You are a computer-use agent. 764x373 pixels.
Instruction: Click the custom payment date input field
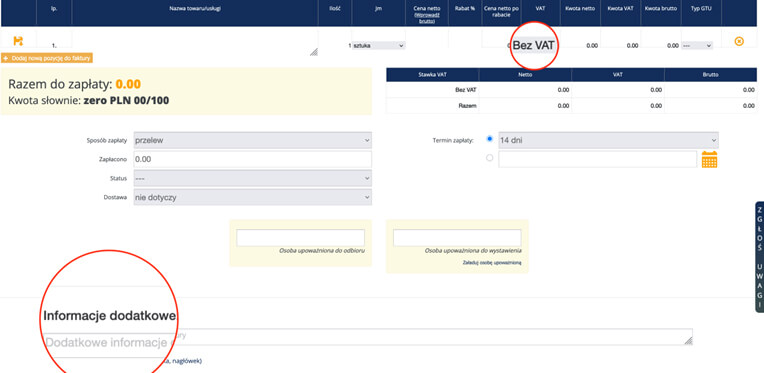click(597, 159)
